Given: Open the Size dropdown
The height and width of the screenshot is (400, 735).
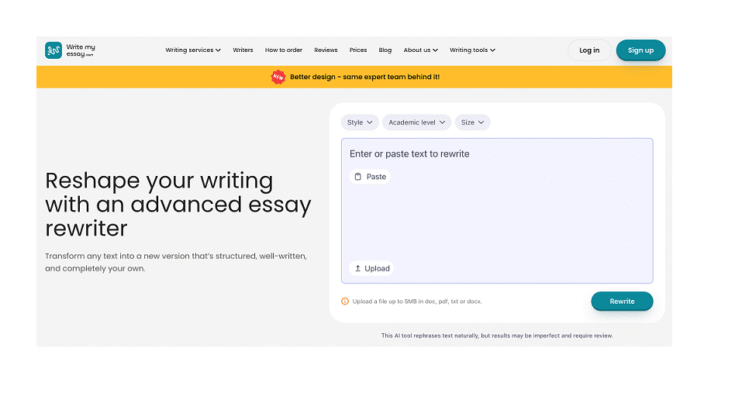Looking at the screenshot, I should click(472, 122).
